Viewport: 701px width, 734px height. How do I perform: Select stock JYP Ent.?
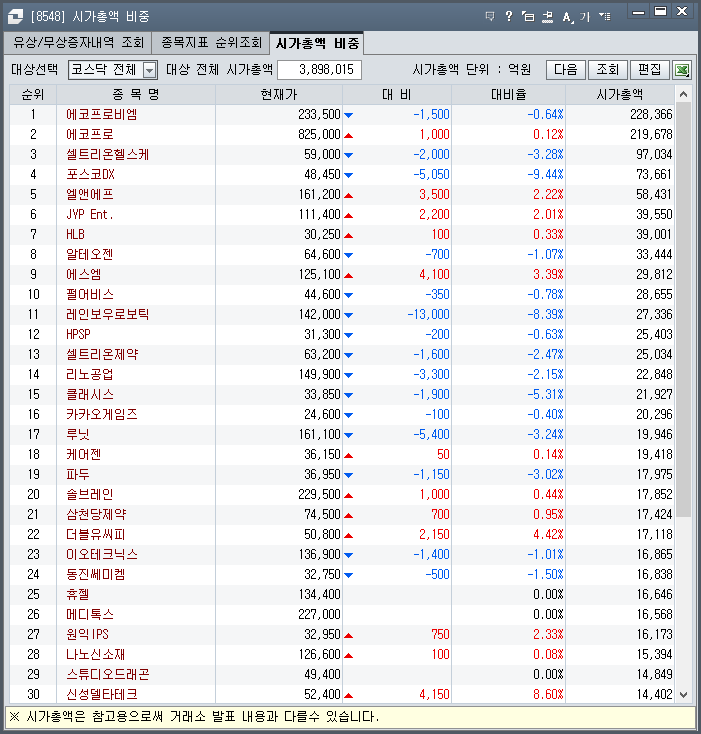click(89, 214)
